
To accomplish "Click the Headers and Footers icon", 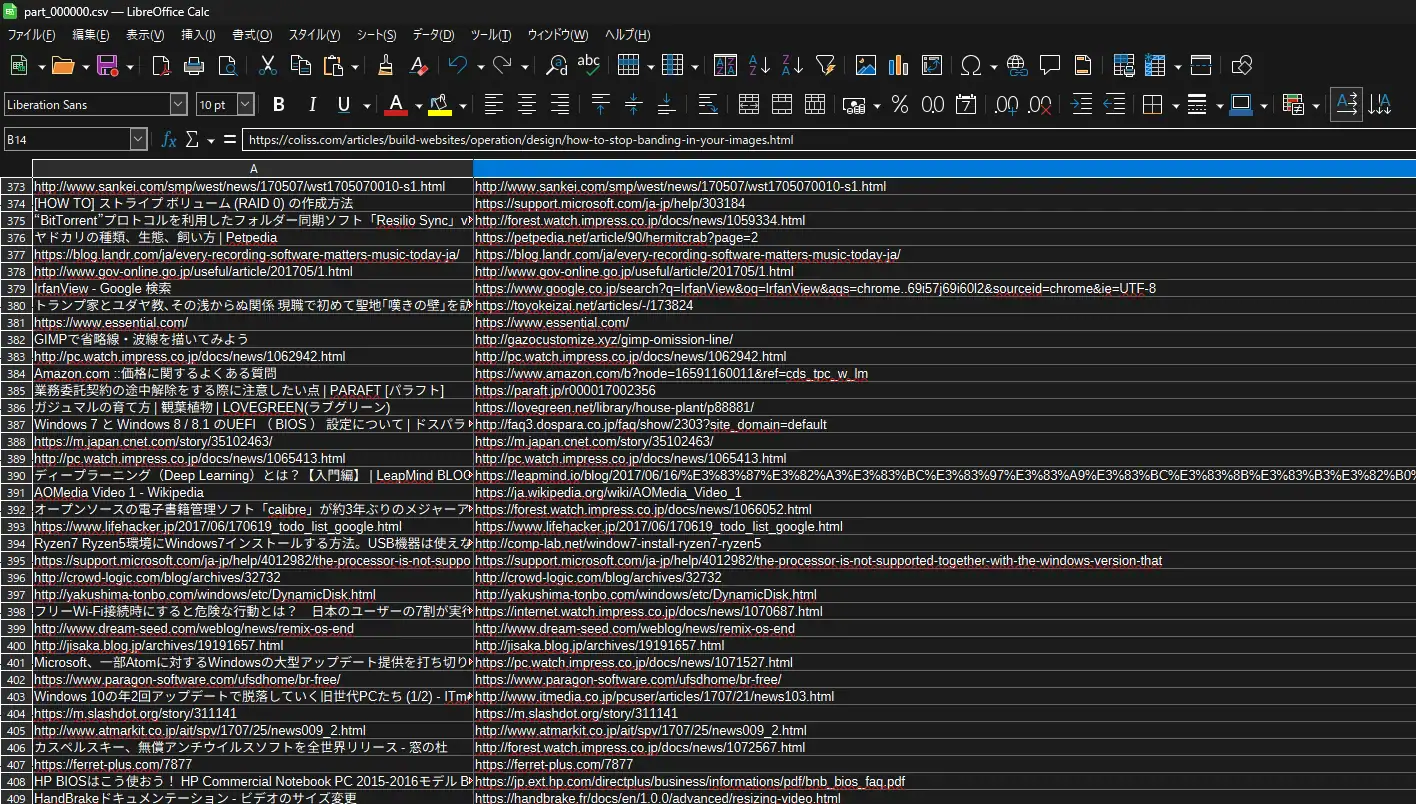I will coord(1083,66).
